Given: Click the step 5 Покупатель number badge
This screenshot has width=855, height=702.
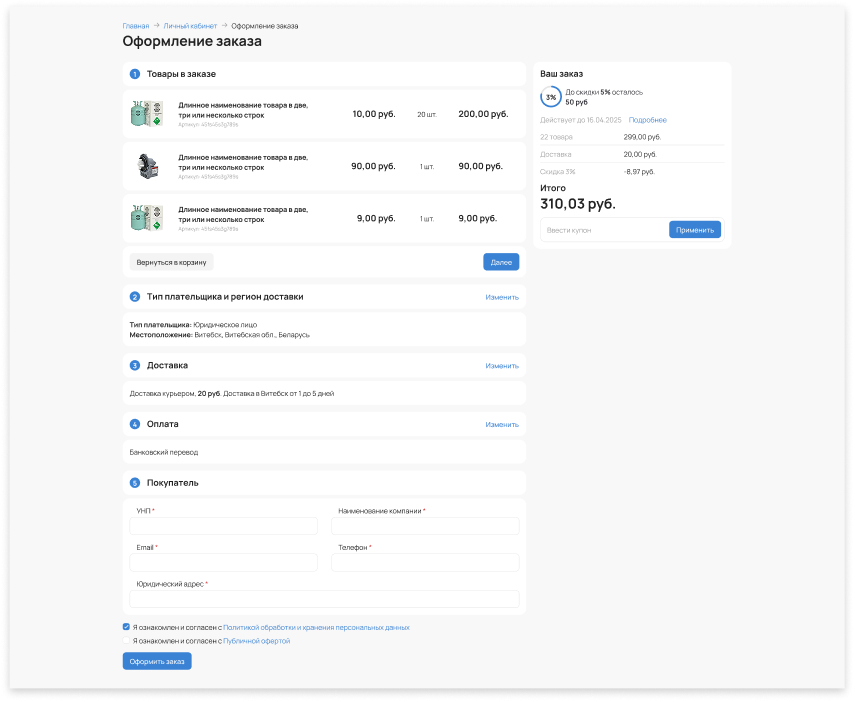Looking at the screenshot, I should point(135,483).
